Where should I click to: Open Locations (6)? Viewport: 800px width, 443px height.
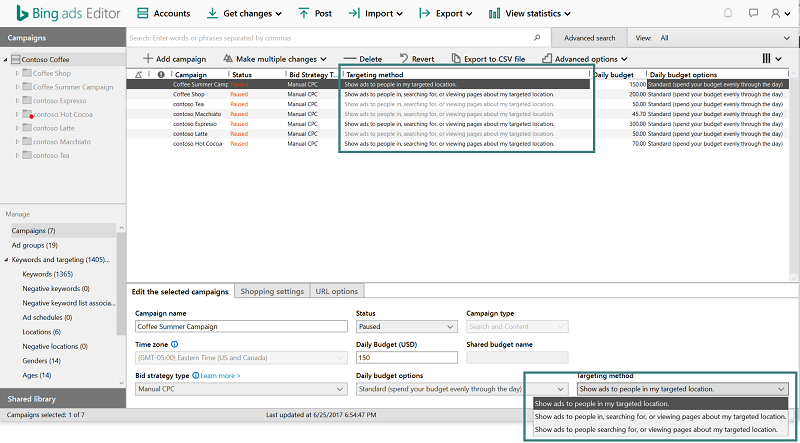coord(41,332)
